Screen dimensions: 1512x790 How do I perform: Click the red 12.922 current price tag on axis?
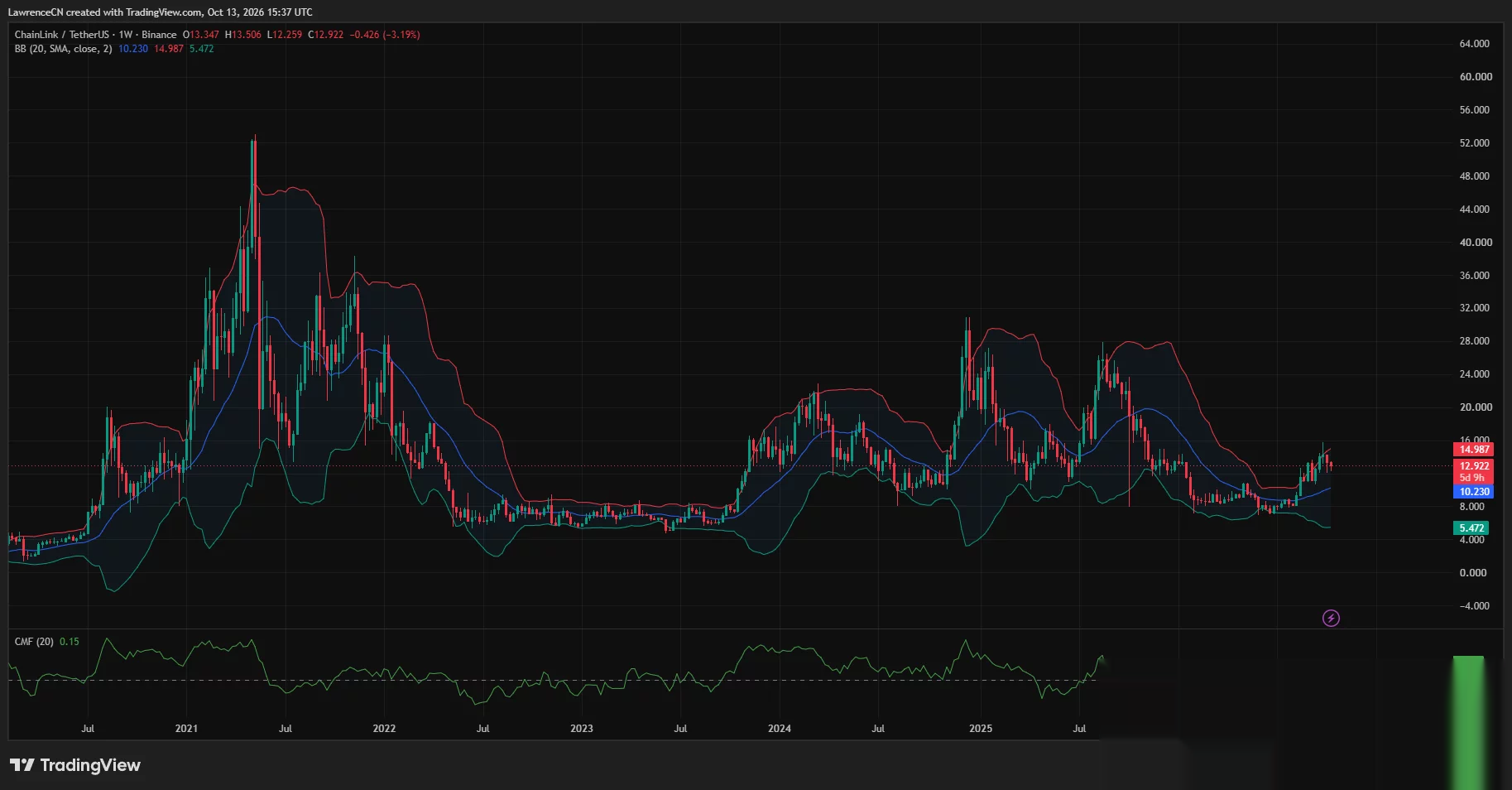tap(1474, 466)
